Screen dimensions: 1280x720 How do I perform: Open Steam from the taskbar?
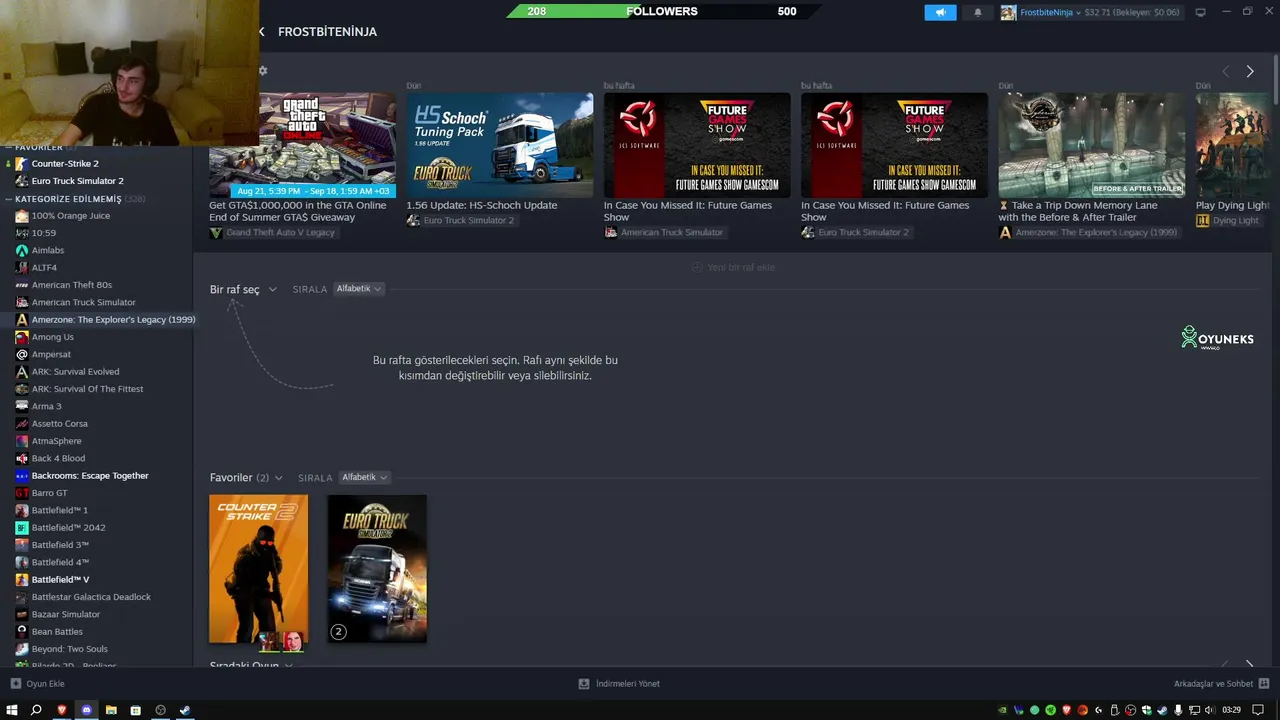pos(185,710)
